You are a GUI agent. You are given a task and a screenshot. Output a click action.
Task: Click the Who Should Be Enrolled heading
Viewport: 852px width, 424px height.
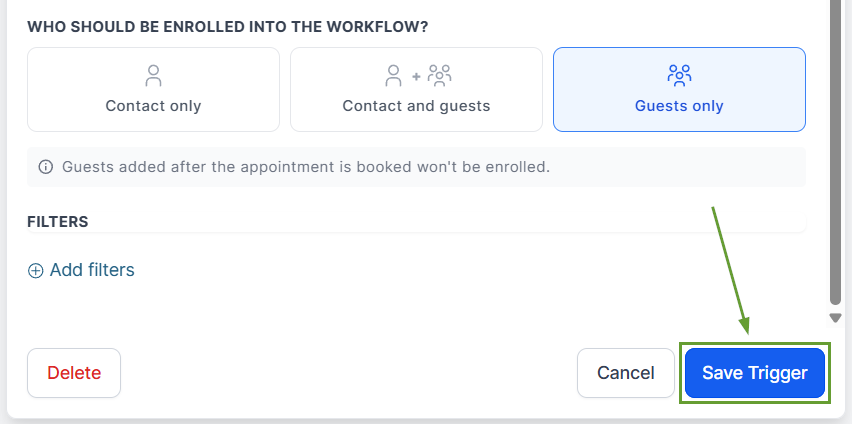coord(235,27)
